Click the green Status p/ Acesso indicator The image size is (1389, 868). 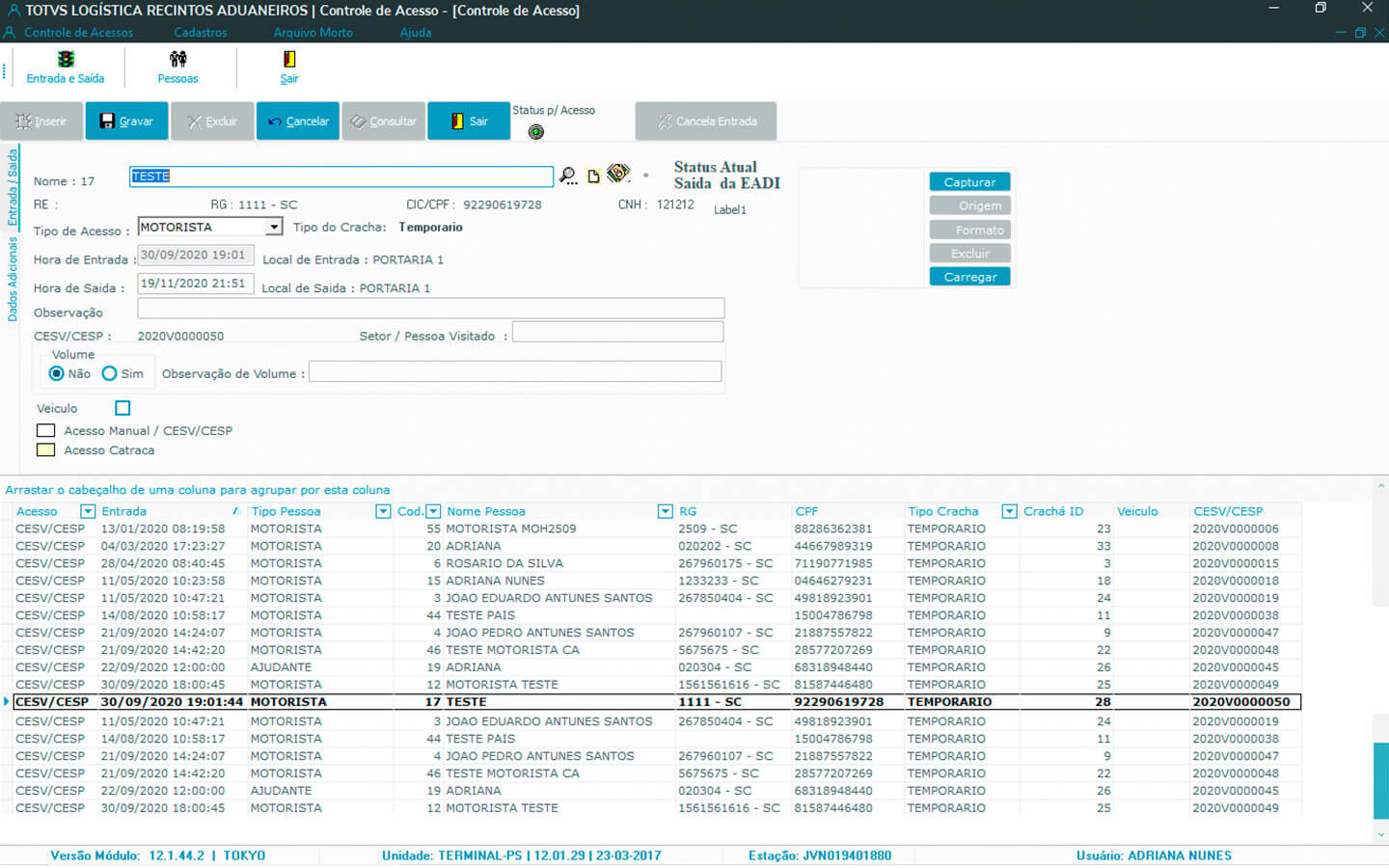(x=536, y=132)
